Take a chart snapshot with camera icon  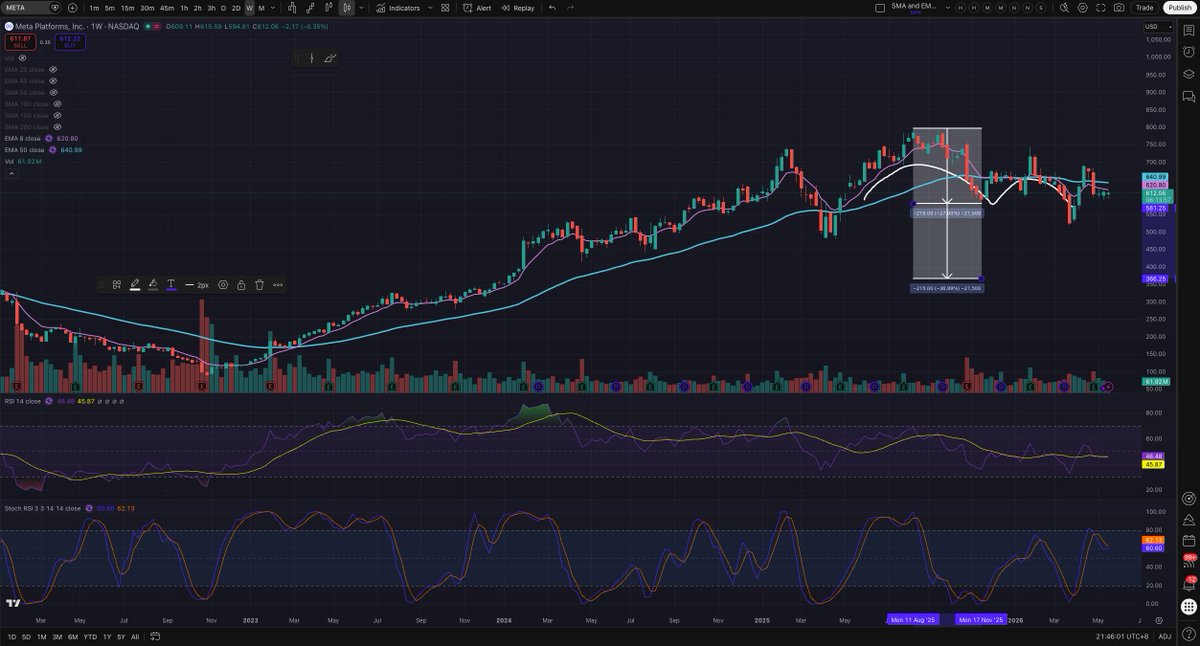(1119, 8)
